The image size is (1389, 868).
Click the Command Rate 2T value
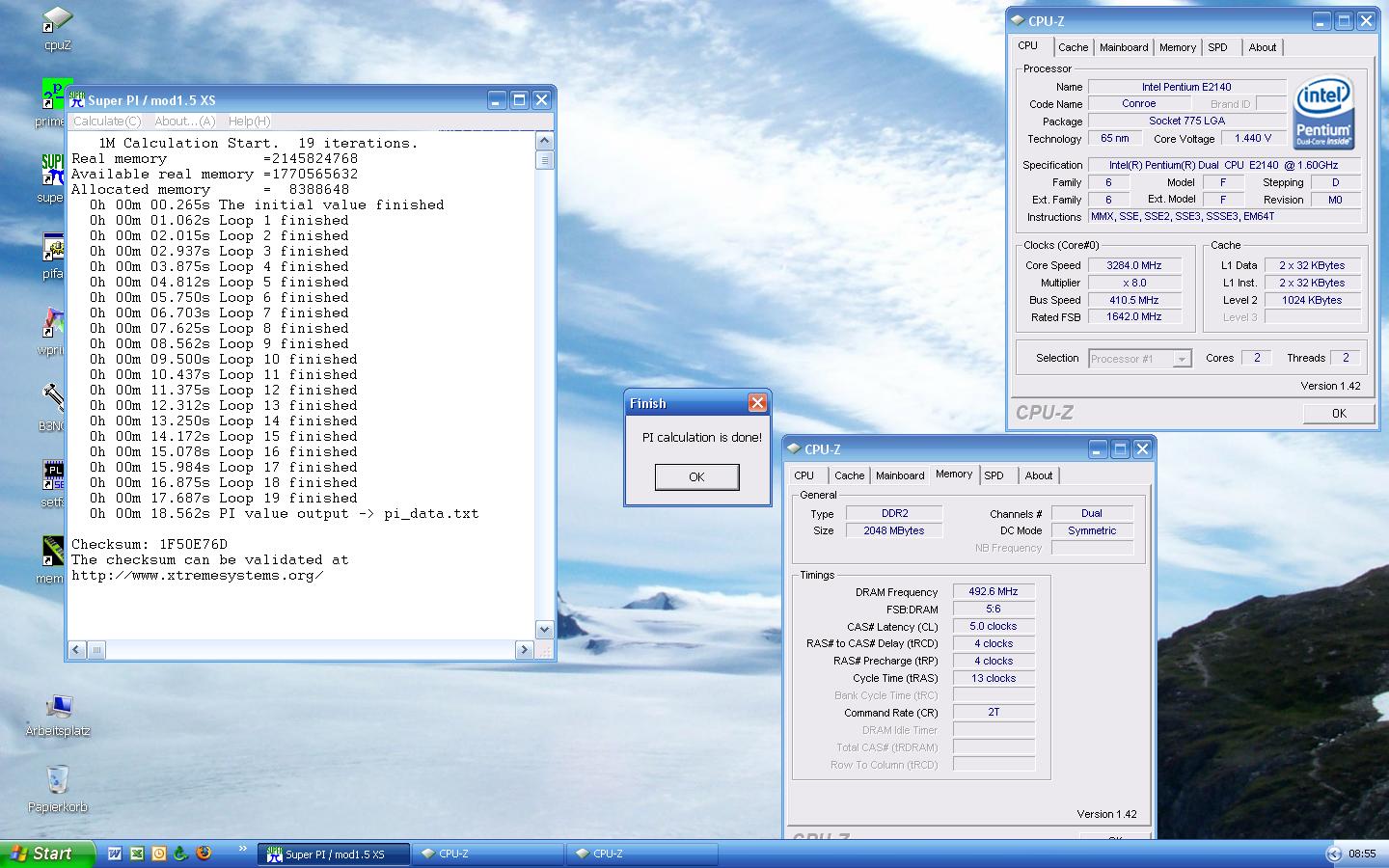994,713
